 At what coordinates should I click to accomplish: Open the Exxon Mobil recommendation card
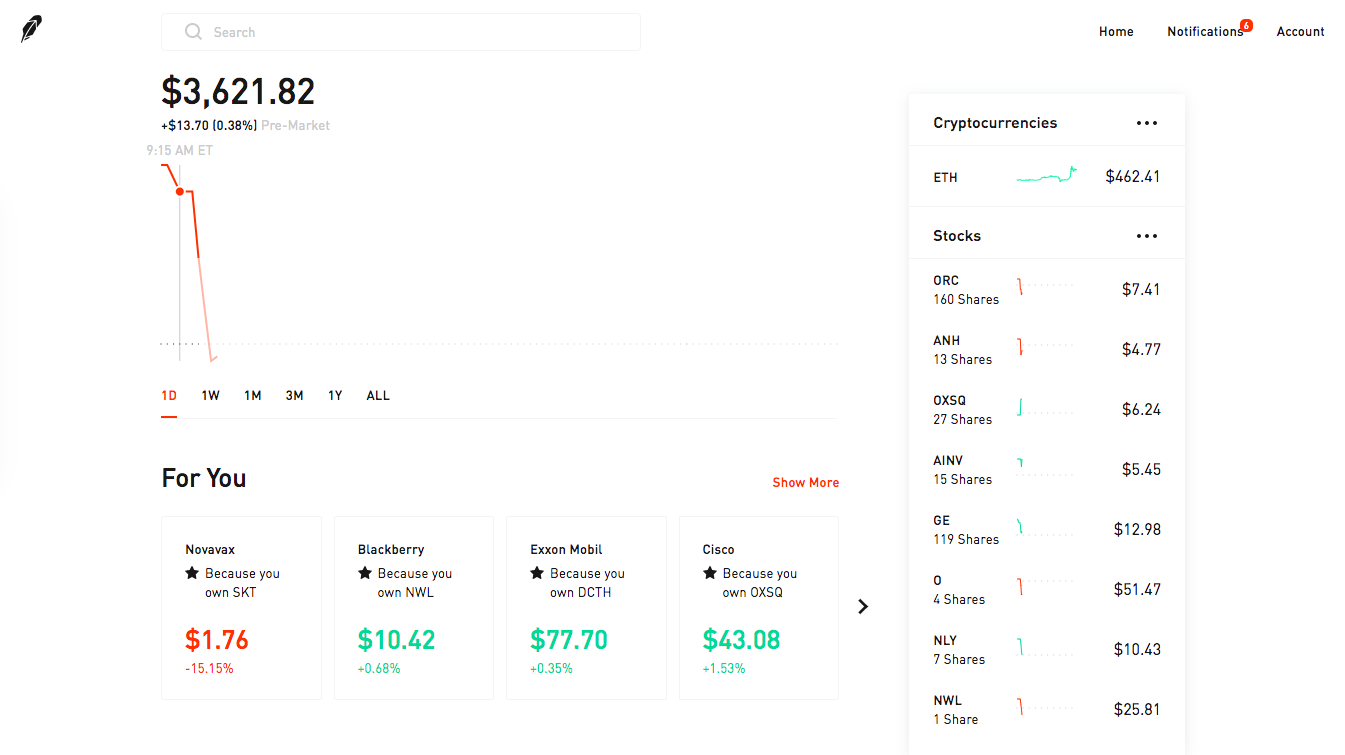(586, 608)
